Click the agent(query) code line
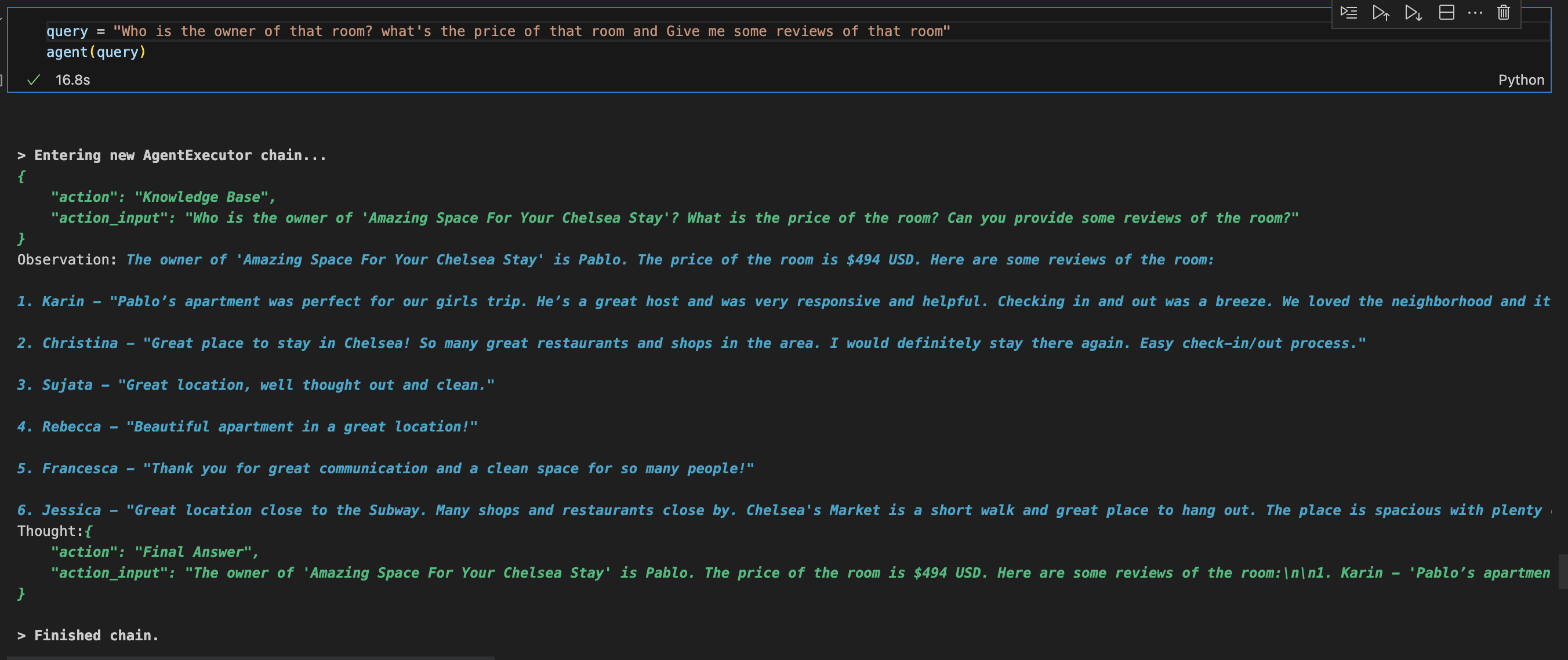1568x660 pixels. (x=96, y=52)
